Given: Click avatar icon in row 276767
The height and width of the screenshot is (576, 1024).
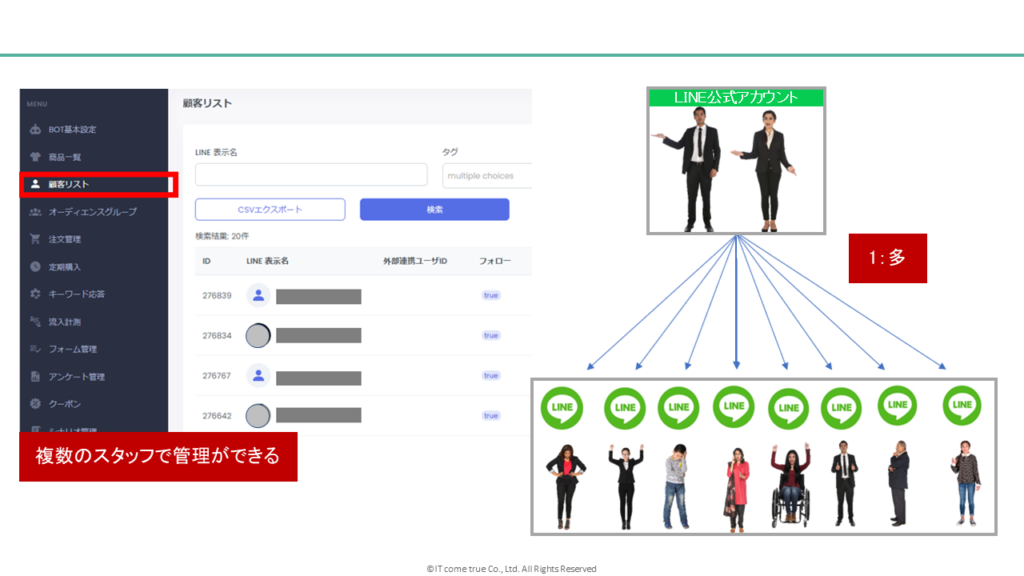Looking at the screenshot, I should click(258, 376).
